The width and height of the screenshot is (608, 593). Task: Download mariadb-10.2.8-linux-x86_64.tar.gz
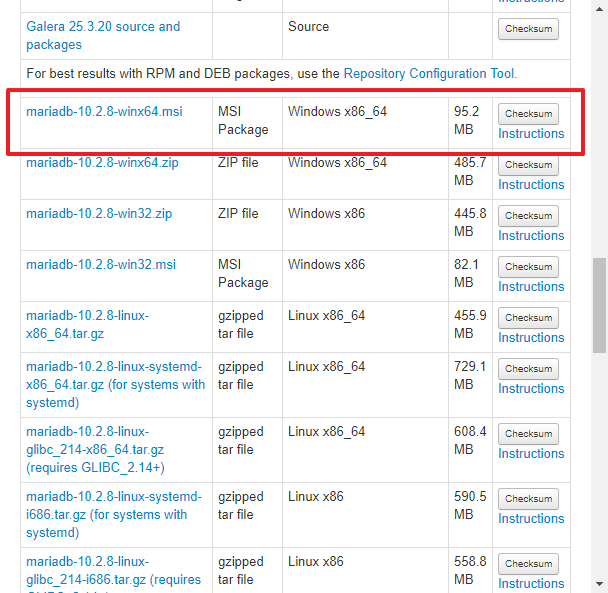point(88,324)
